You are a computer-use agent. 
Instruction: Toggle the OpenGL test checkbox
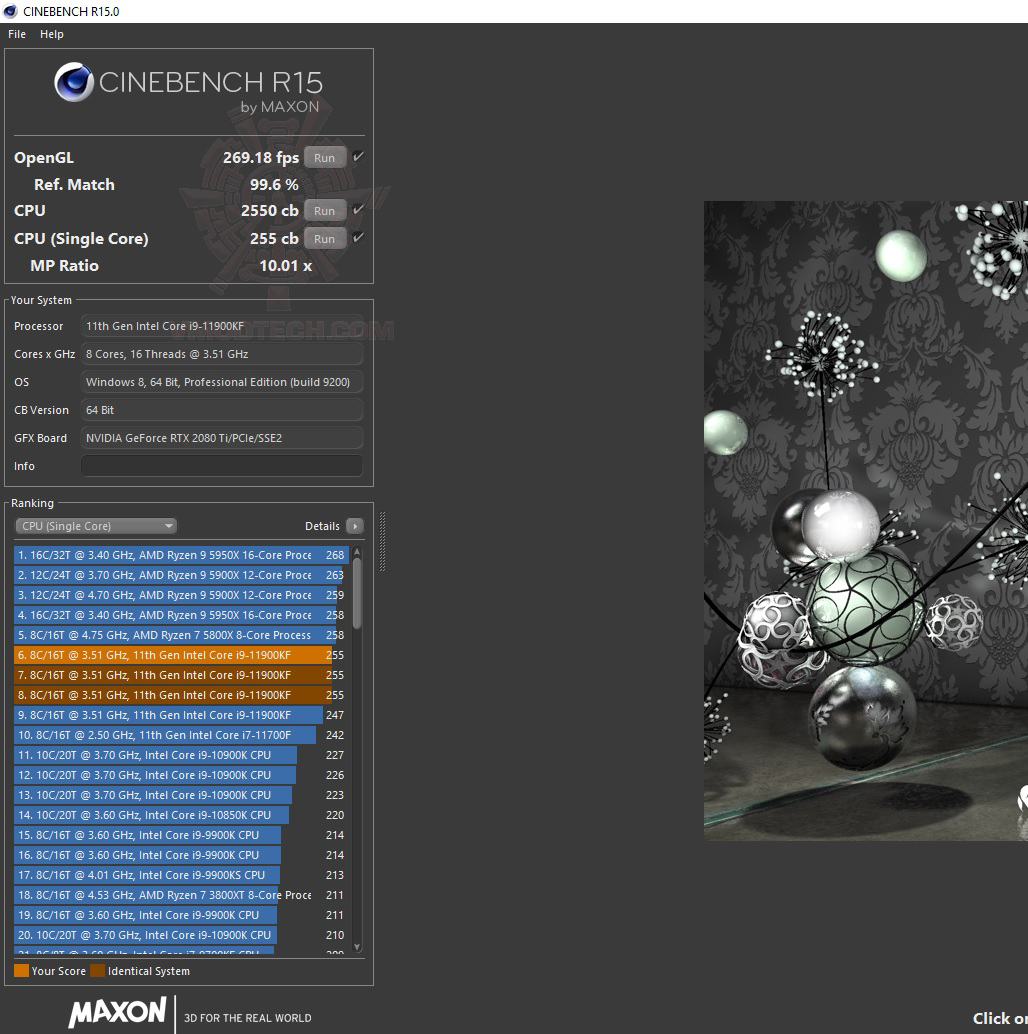coord(358,157)
